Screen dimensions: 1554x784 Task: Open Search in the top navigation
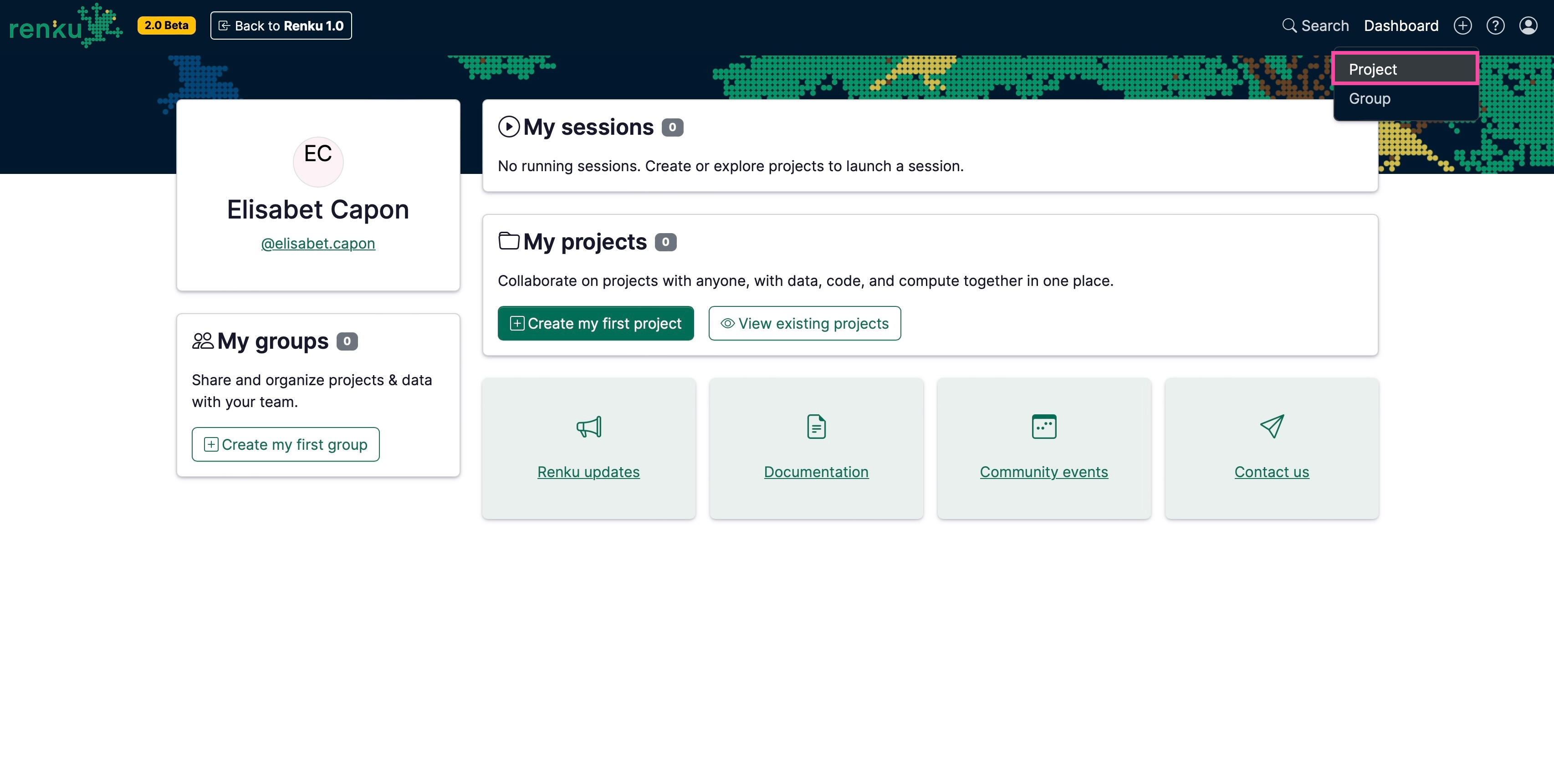pyautogui.click(x=1315, y=25)
